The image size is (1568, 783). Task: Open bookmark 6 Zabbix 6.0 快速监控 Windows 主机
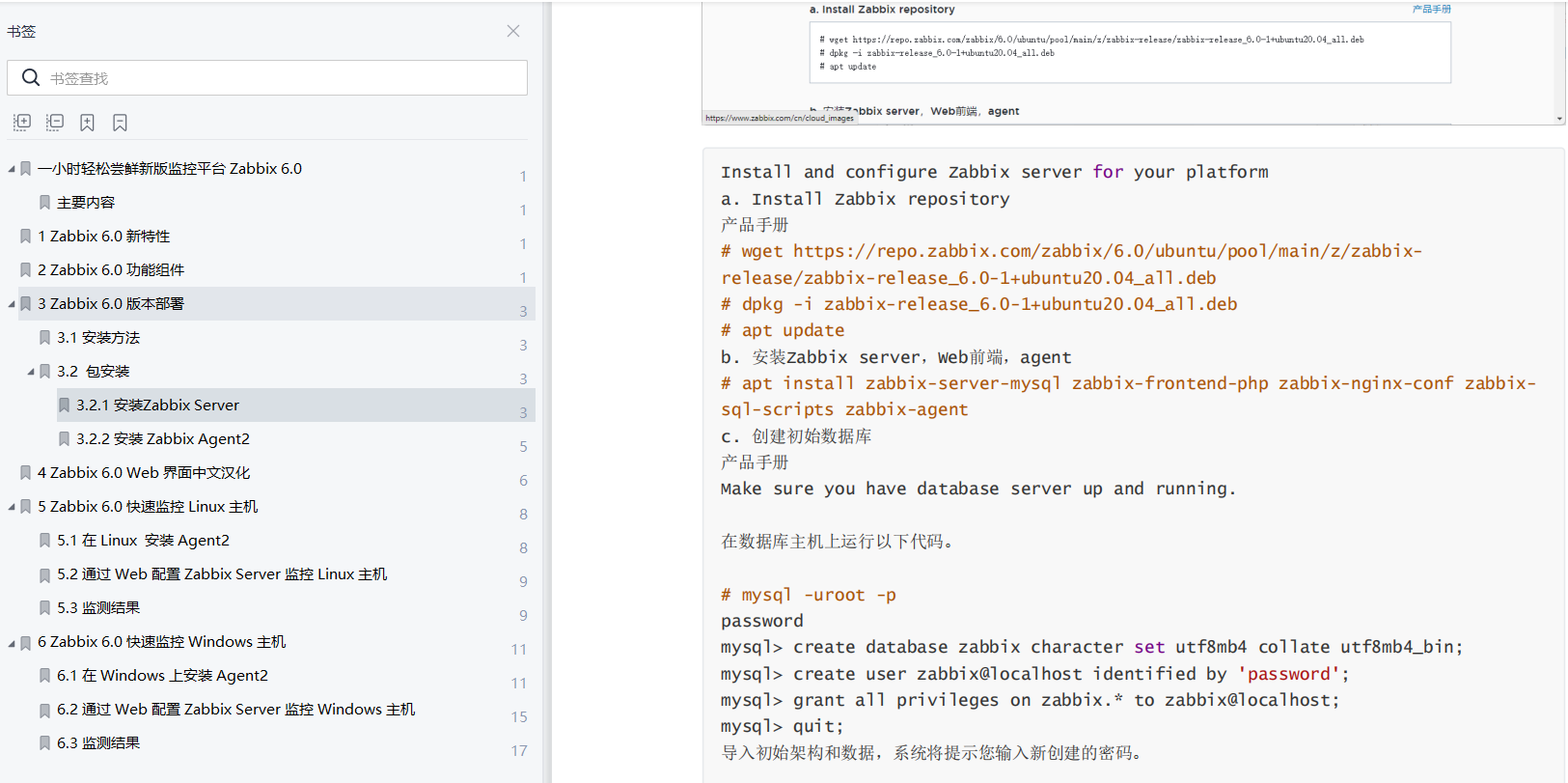point(162,641)
